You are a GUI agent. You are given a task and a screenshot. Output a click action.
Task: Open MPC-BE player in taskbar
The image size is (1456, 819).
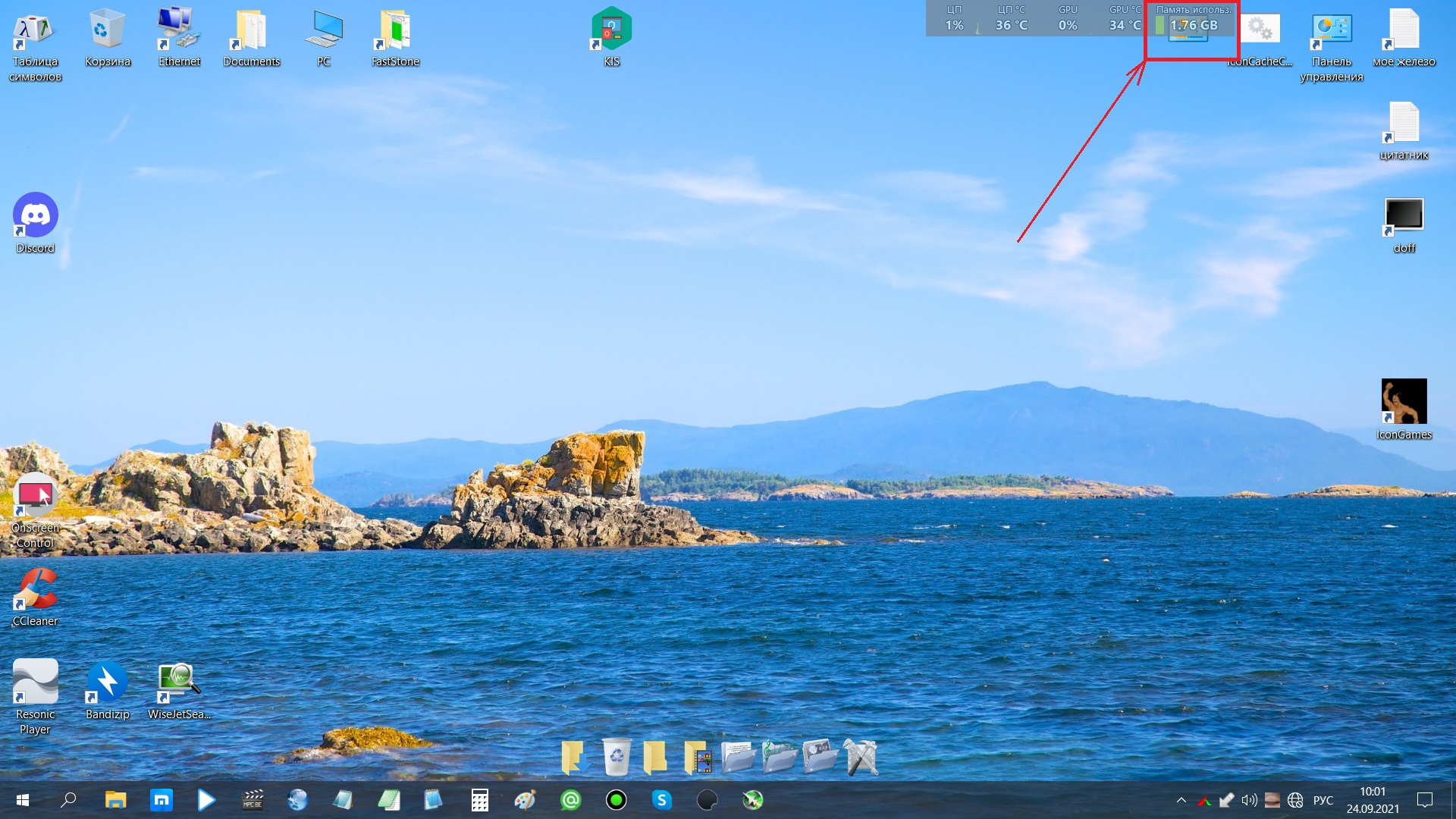click(x=253, y=800)
